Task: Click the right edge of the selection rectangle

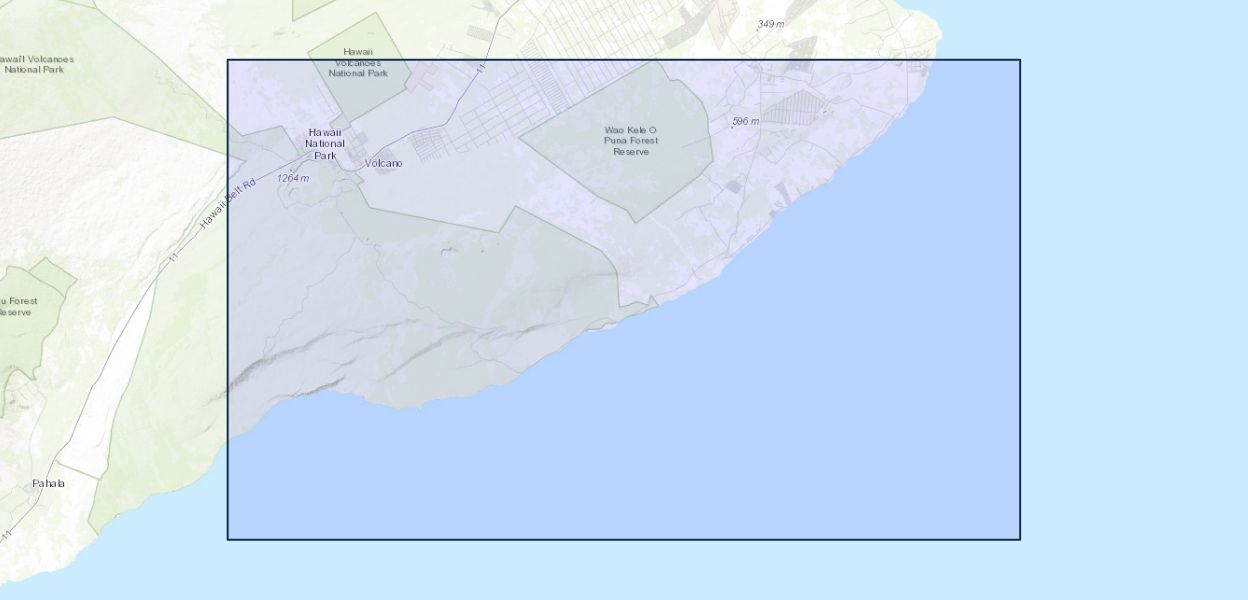Action: point(1020,300)
